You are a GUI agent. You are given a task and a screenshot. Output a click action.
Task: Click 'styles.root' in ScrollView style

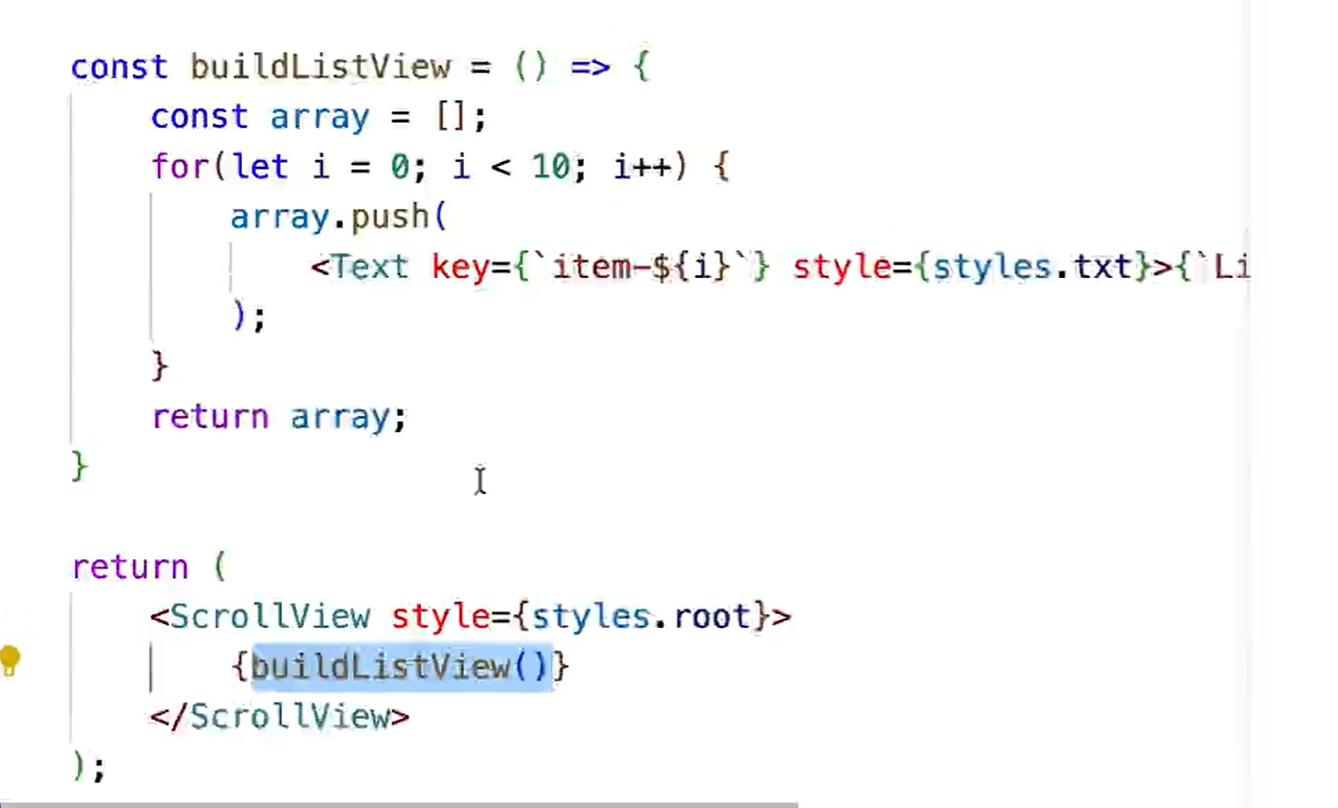(x=640, y=617)
